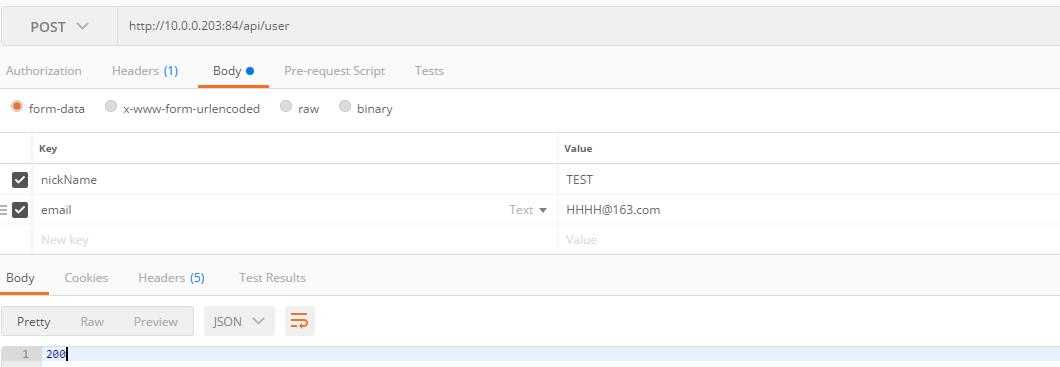This screenshot has height=367, width=1060.
Task: Open the JSON format dropdown
Action: click(239, 321)
